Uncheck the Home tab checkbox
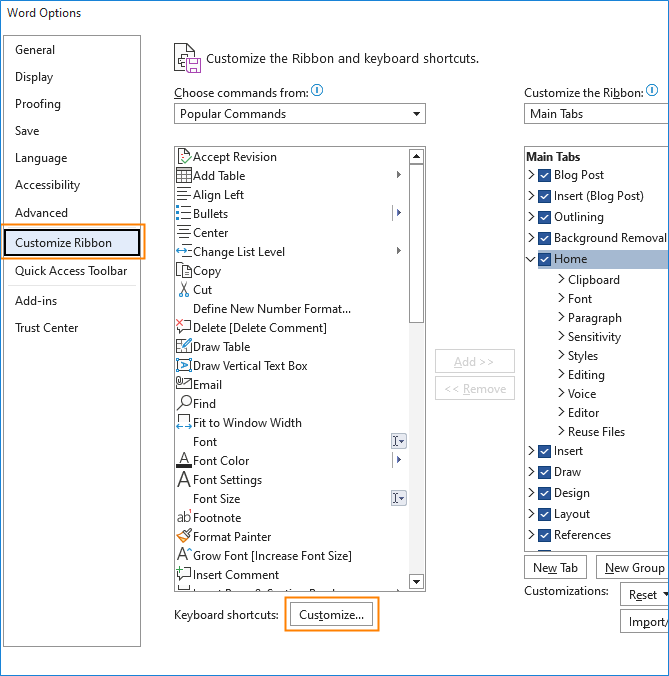The width and height of the screenshot is (669, 676). click(544, 259)
